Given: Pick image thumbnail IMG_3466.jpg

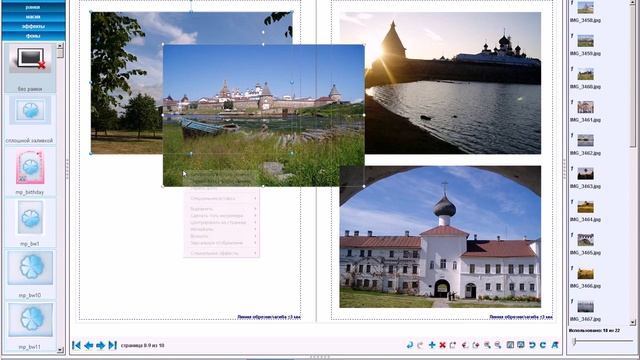Looking at the screenshot, I should [585, 273].
